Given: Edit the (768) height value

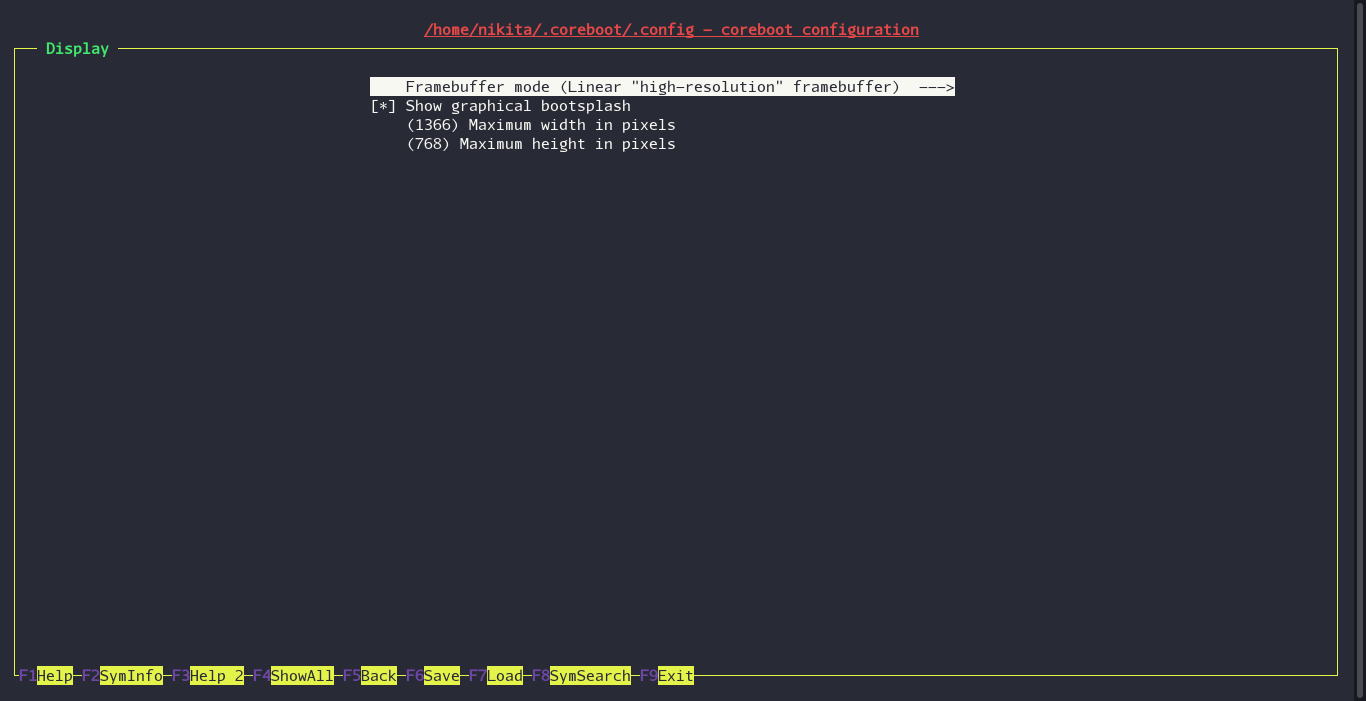Looking at the screenshot, I should coord(428,144).
